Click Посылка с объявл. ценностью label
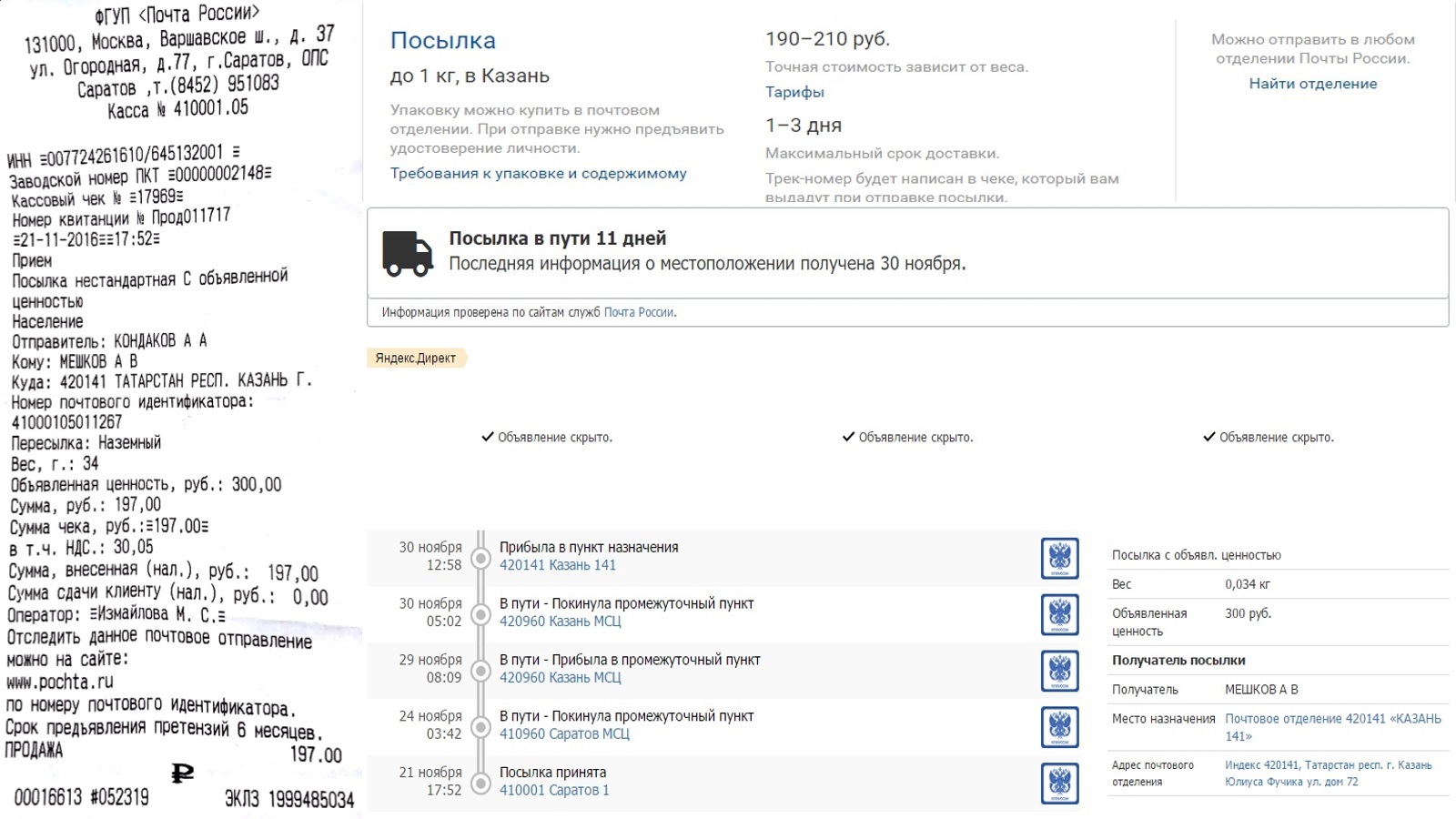Viewport: 1456px width, 819px height. [1197, 555]
